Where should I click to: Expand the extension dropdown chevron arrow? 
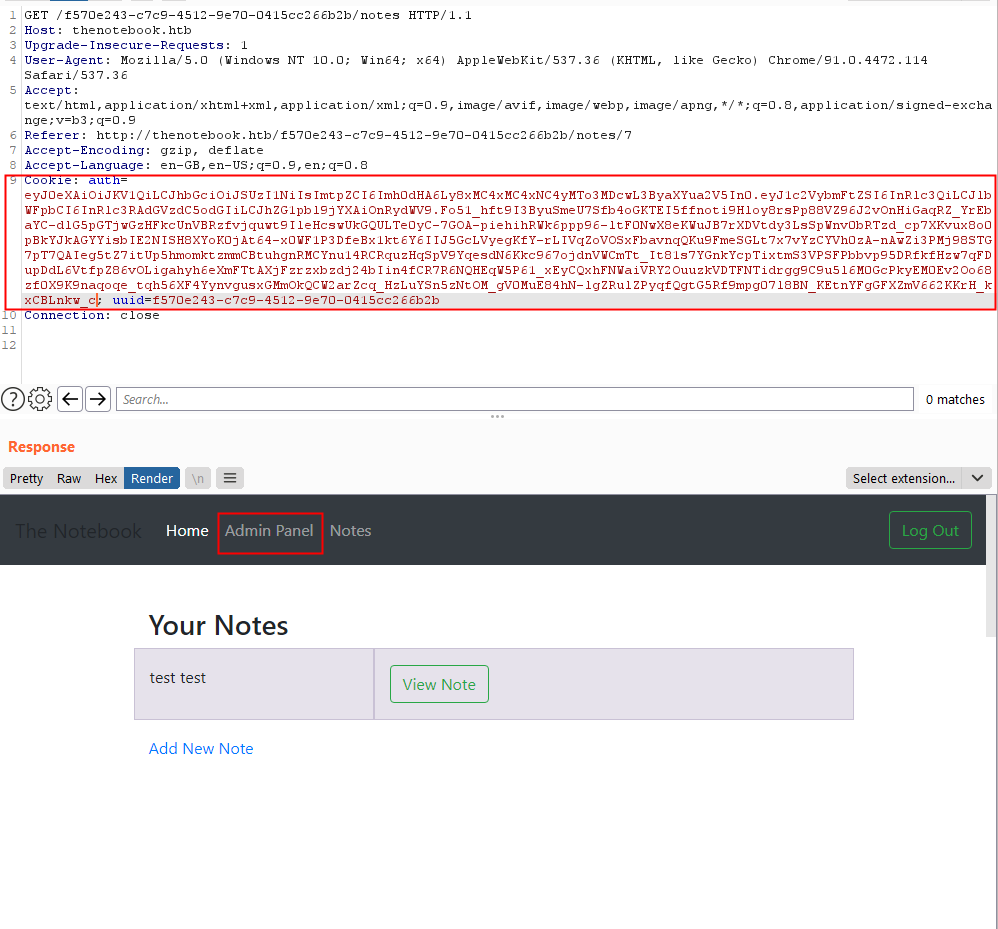click(x=977, y=478)
